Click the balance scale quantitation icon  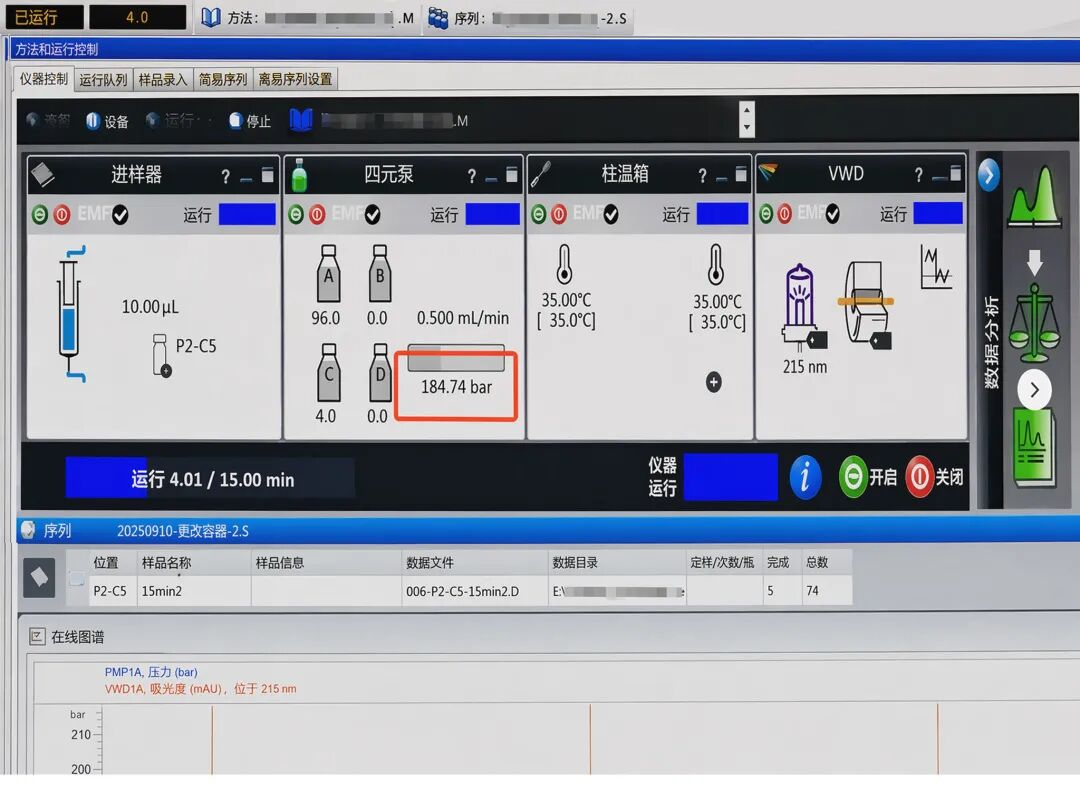1034,322
